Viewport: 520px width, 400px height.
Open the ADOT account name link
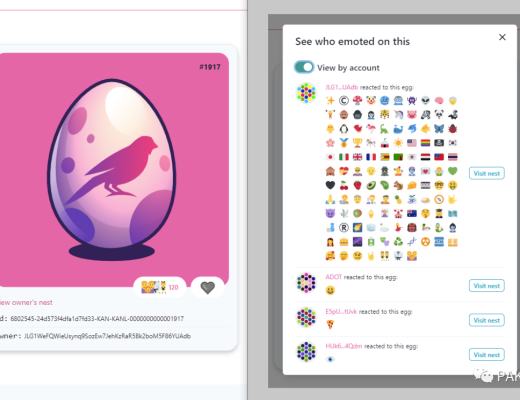tap(333, 277)
